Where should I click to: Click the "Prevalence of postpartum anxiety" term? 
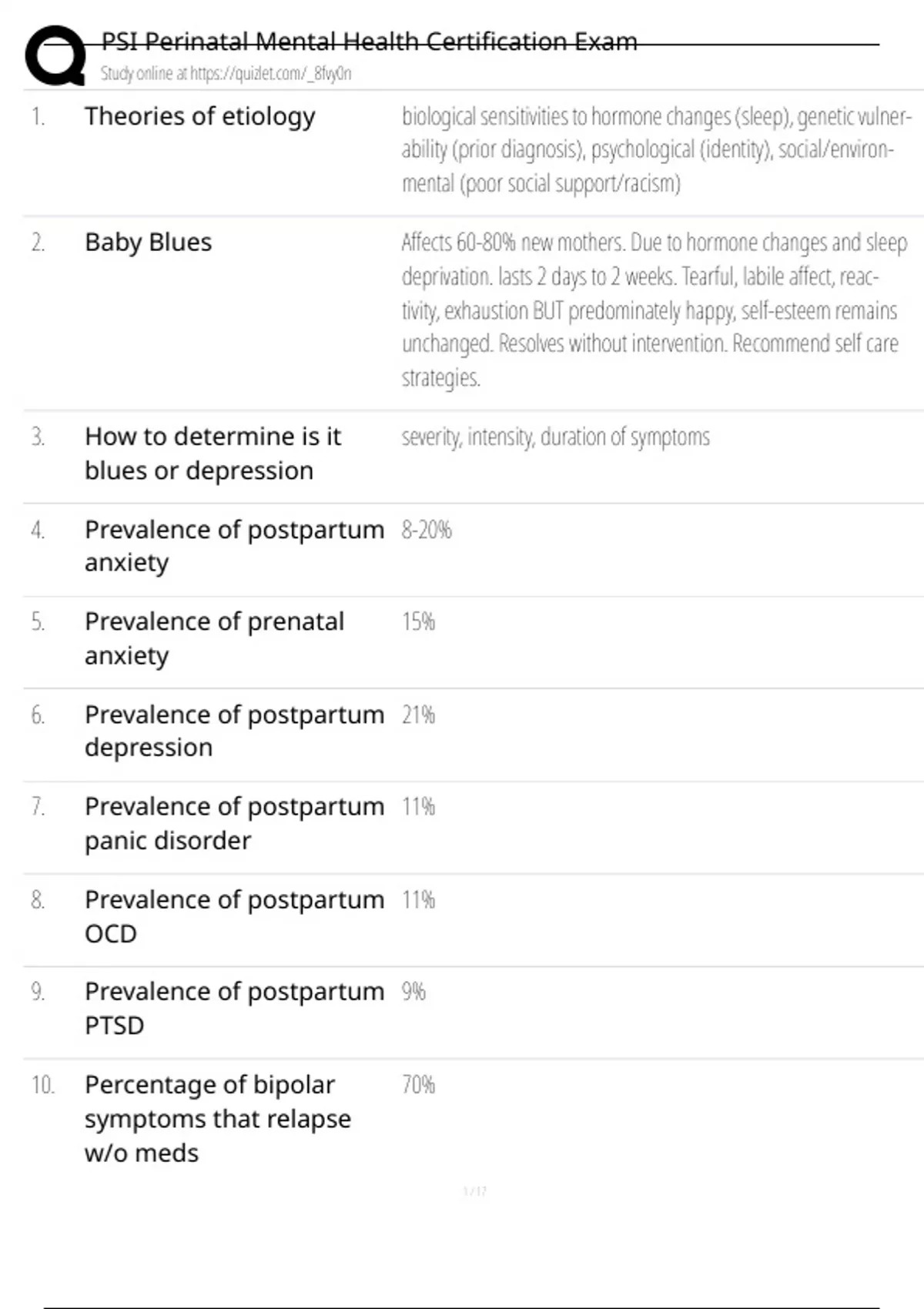pyautogui.click(x=234, y=546)
